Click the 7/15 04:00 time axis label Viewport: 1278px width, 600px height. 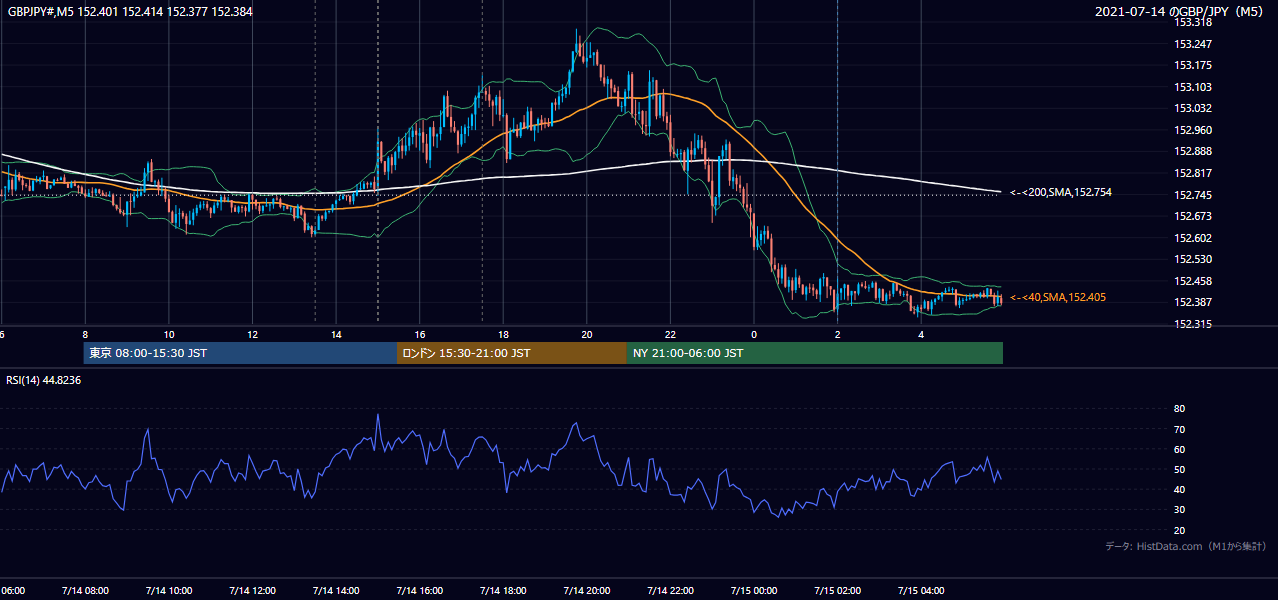pyautogui.click(x=921, y=590)
